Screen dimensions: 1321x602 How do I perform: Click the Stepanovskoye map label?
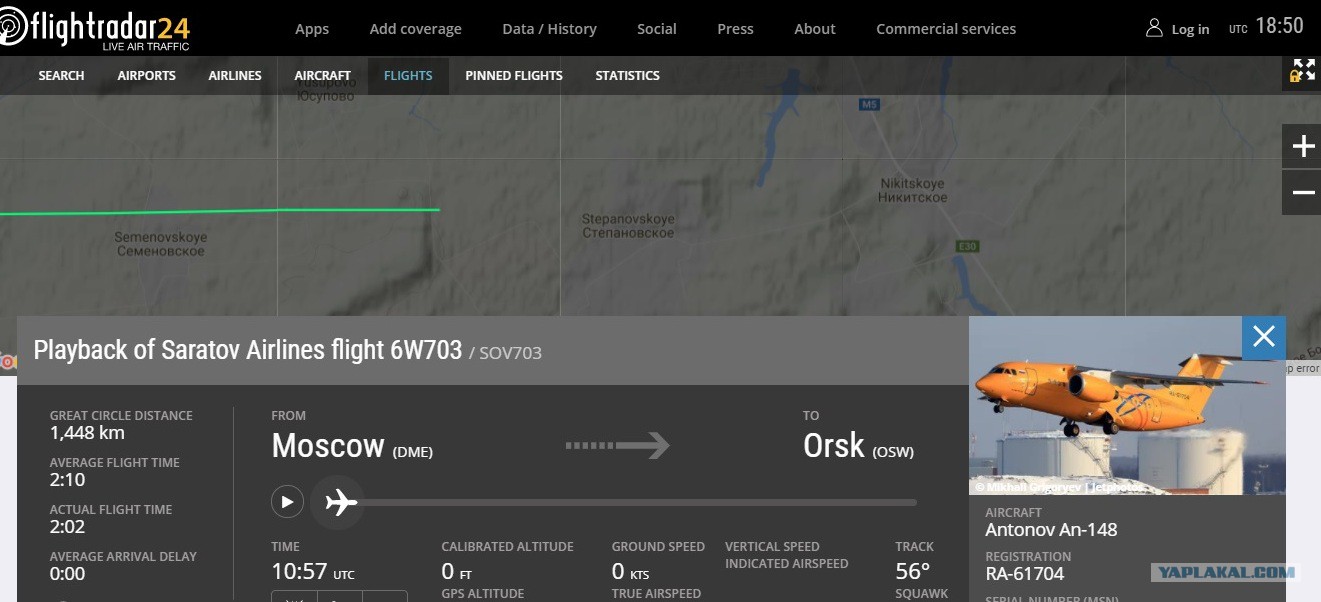coord(628,226)
